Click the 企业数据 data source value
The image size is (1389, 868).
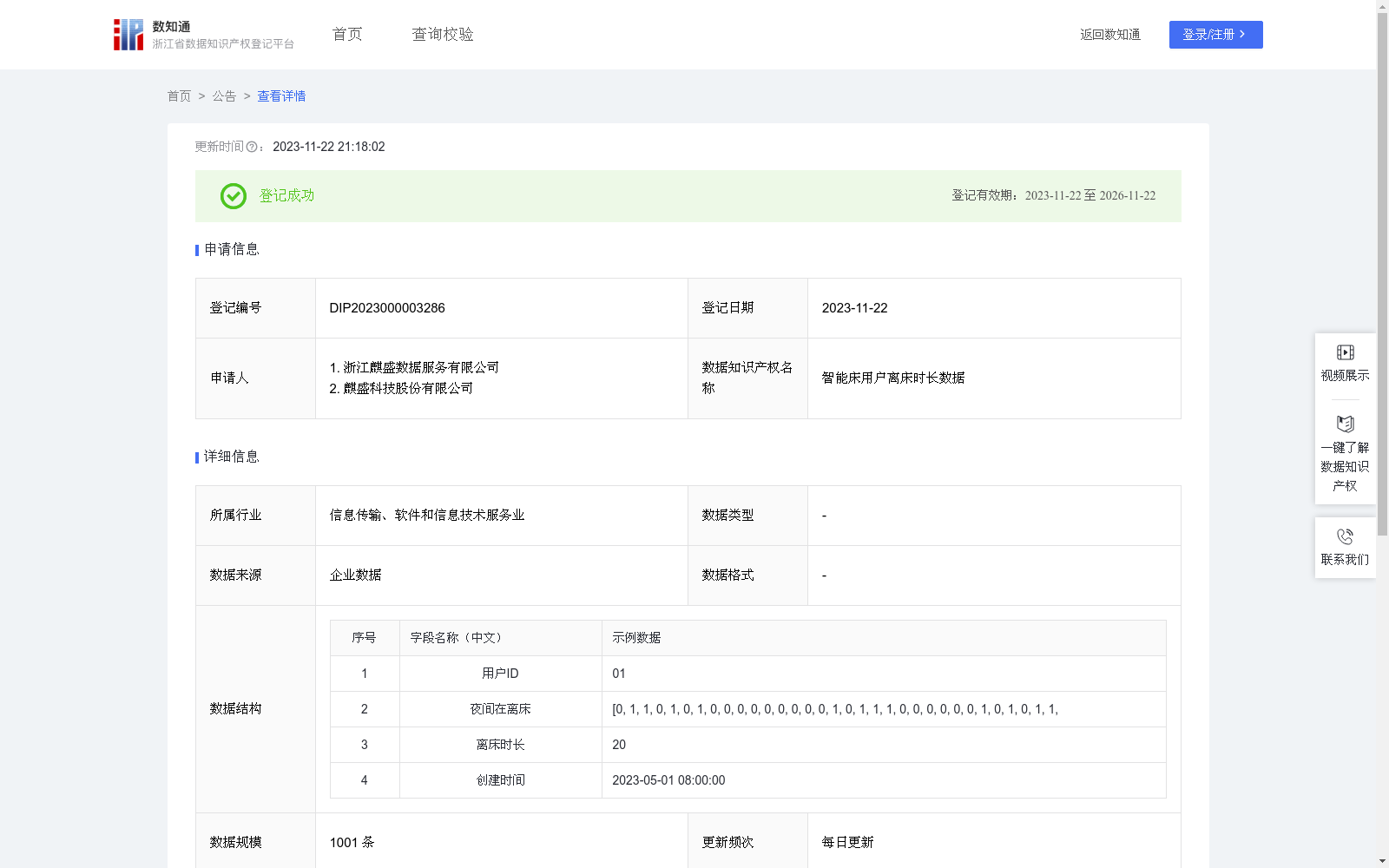click(x=355, y=575)
